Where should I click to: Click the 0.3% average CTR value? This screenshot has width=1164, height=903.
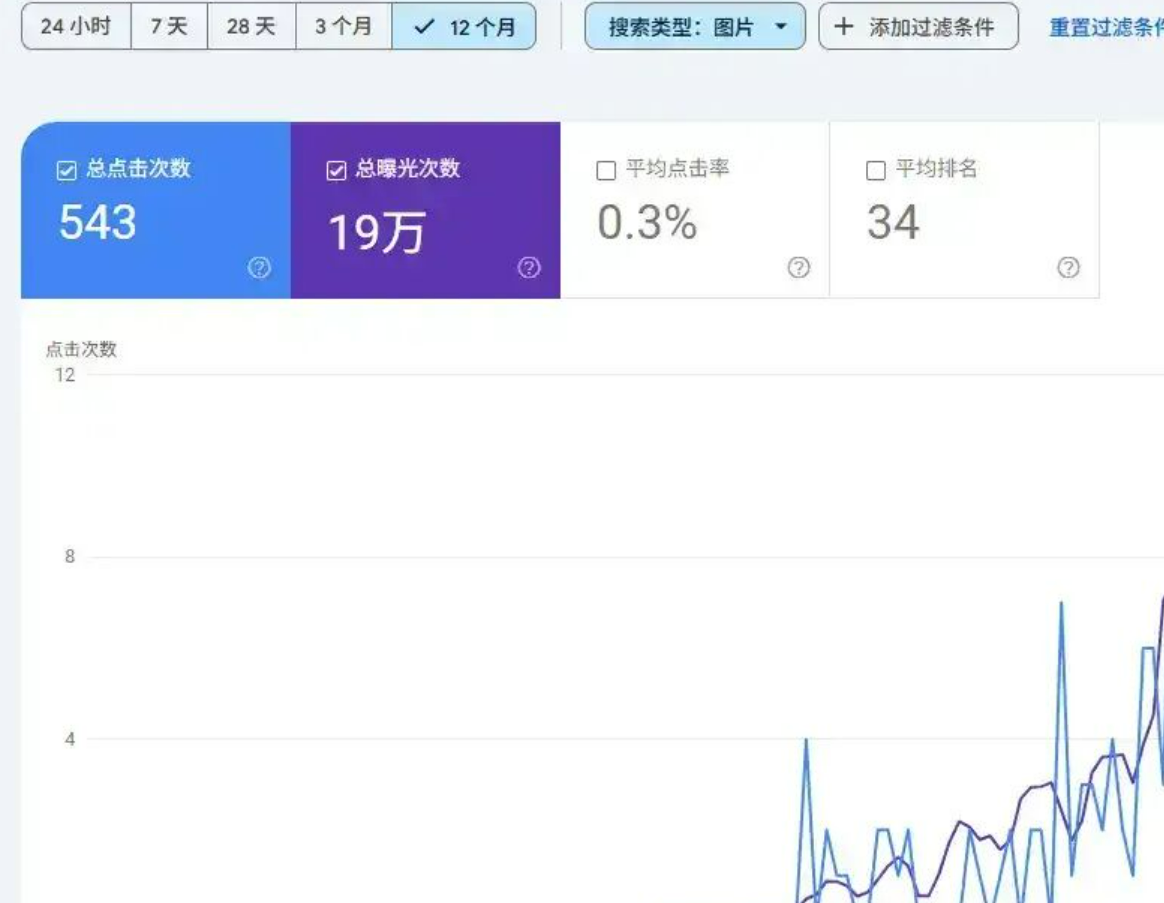pyautogui.click(x=647, y=223)
